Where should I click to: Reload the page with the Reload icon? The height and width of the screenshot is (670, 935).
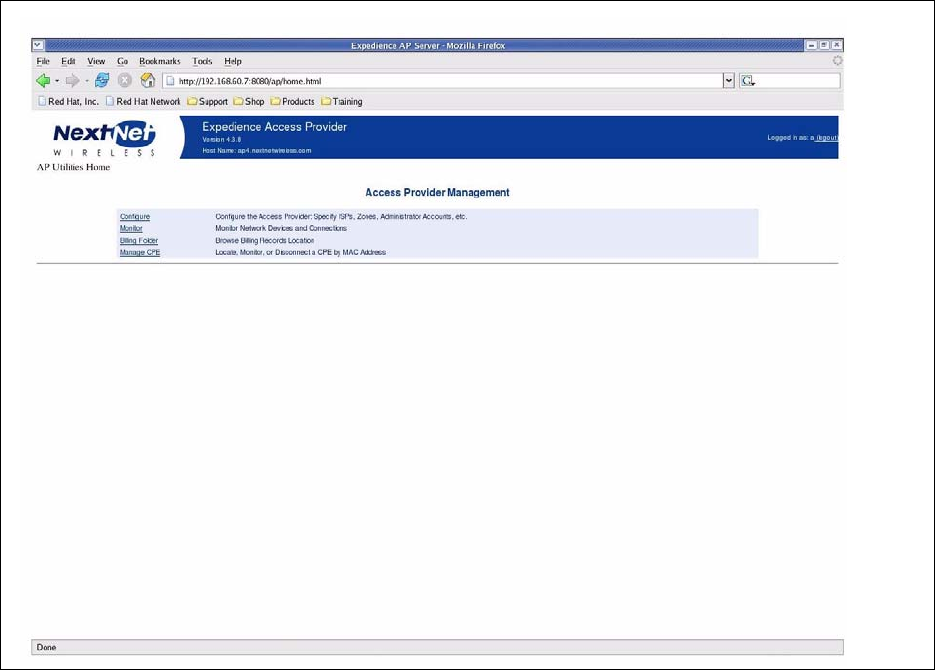coord(103,80)
